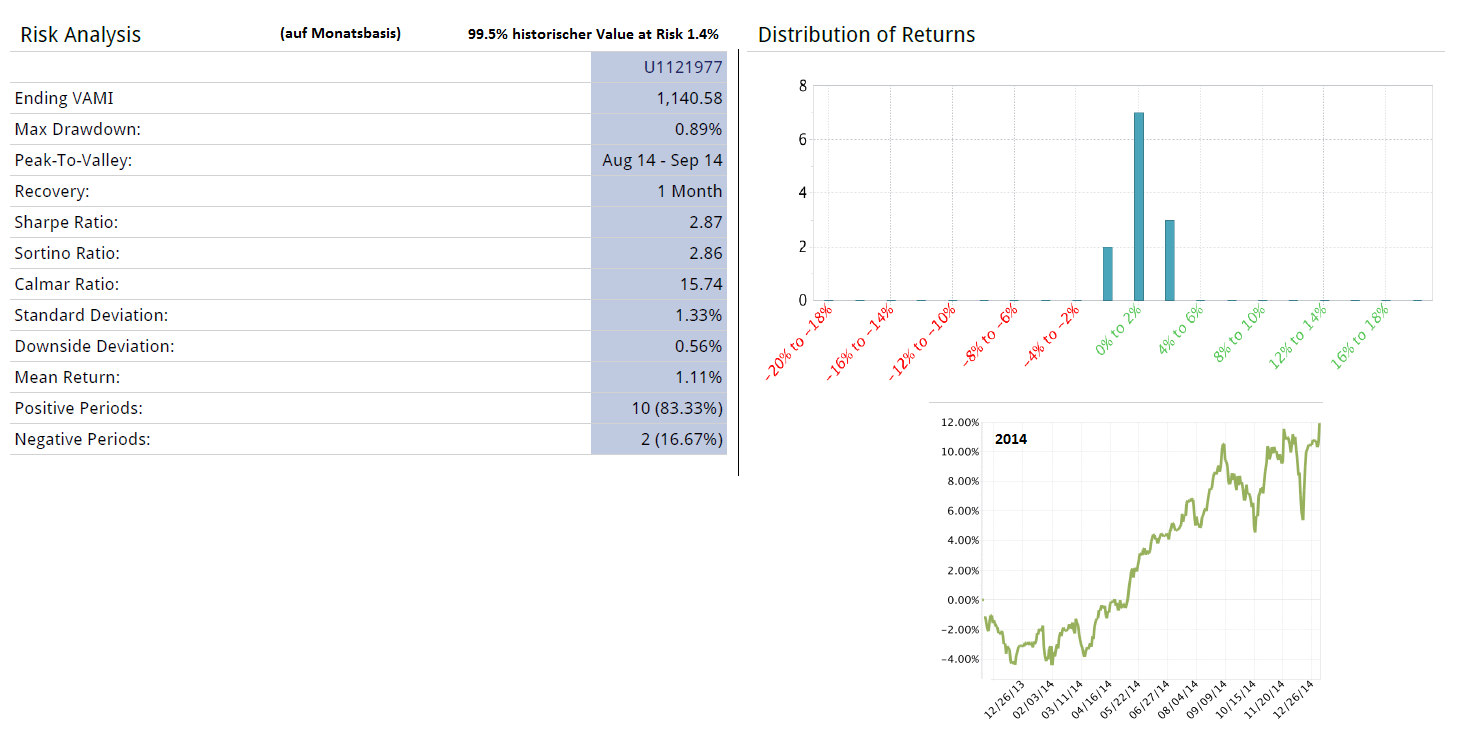This screenshot has width=1483, height=753.
Task: Click the 2014 label in the performance chart
Action: pos(1010,439)
